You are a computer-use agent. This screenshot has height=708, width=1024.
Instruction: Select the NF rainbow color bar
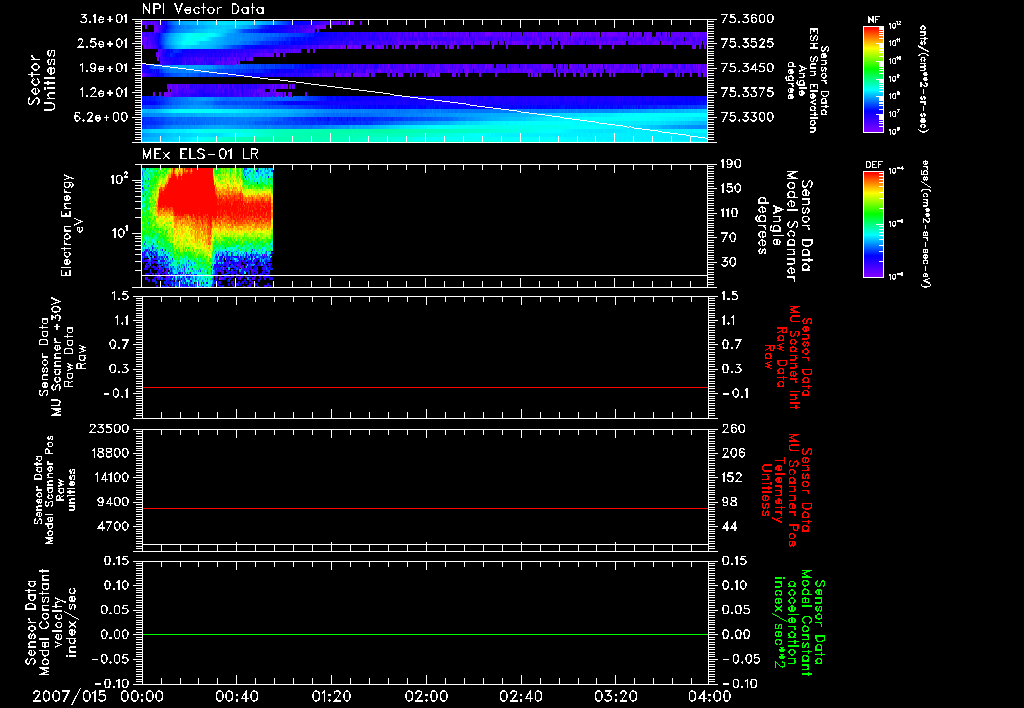(873, 79)
